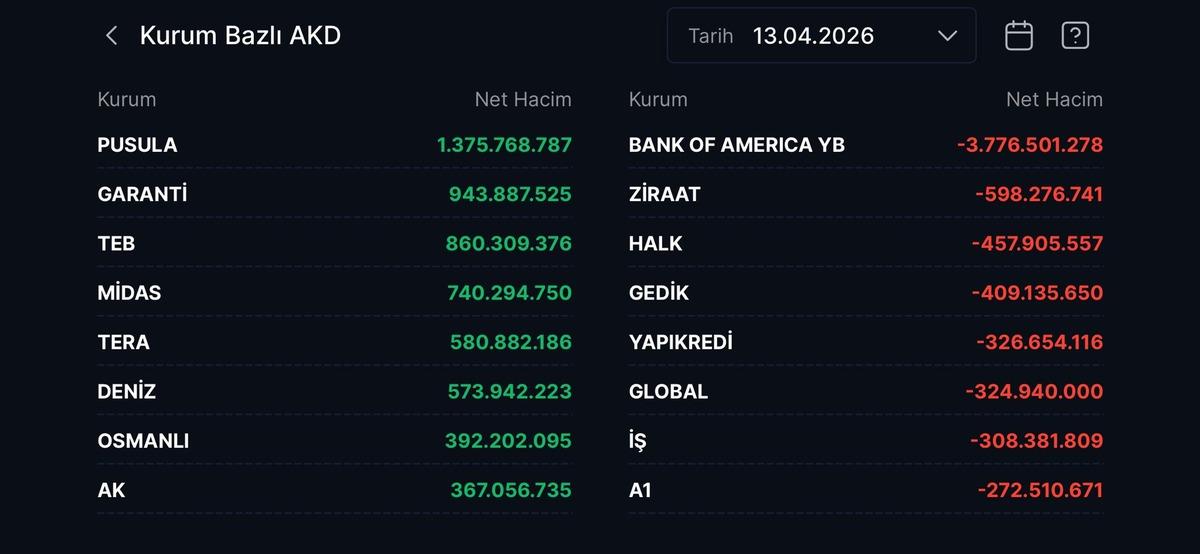Image resolution: width=1200 pixels, height=554 pixels.
Task: Sort by left Kurum column header
Action: point(127,99)
